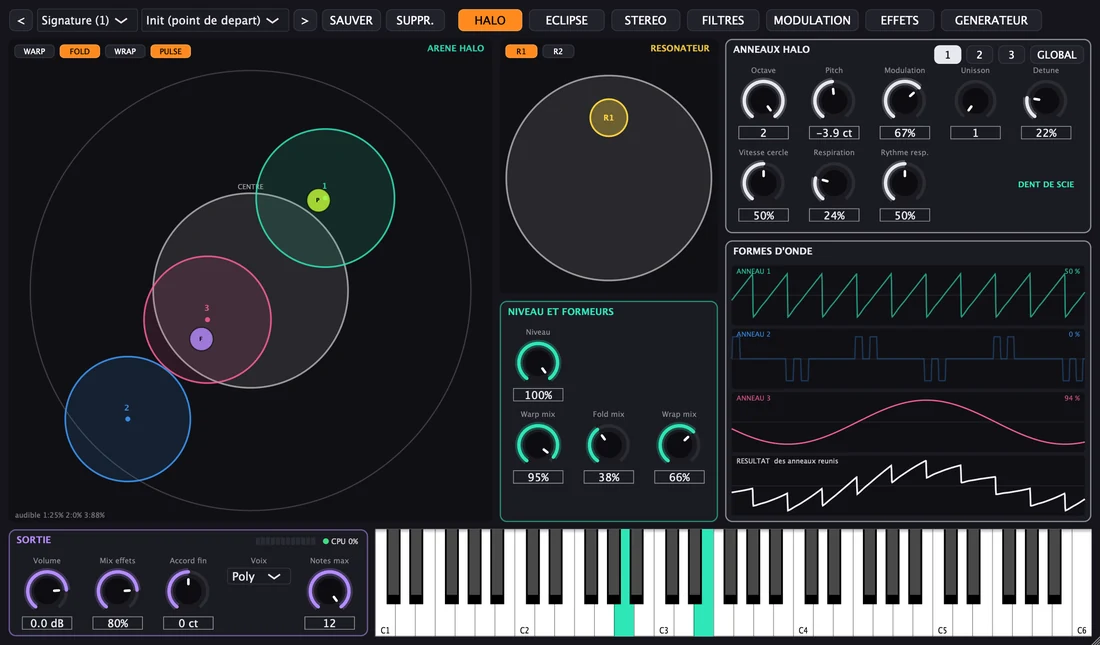
Task: Click the Notes max knob
Action: (329, 591)
